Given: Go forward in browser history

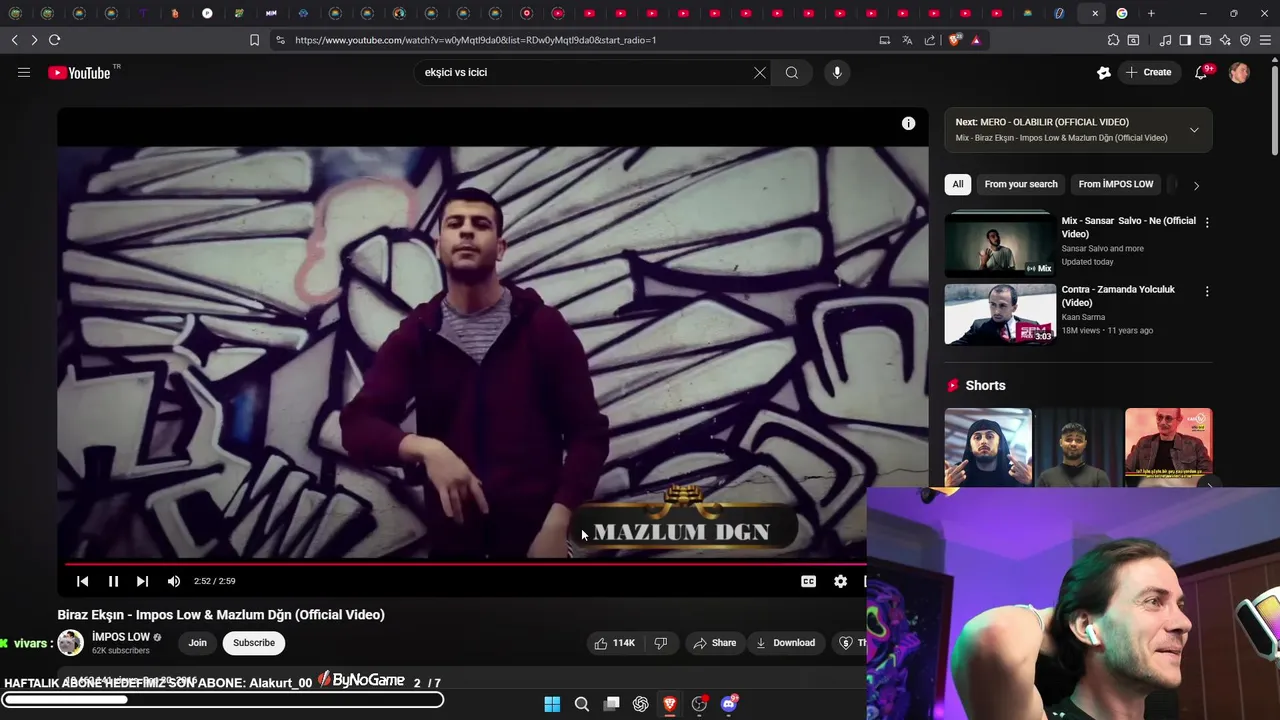Looking at the screenshot, I should [x=34, y=40].
